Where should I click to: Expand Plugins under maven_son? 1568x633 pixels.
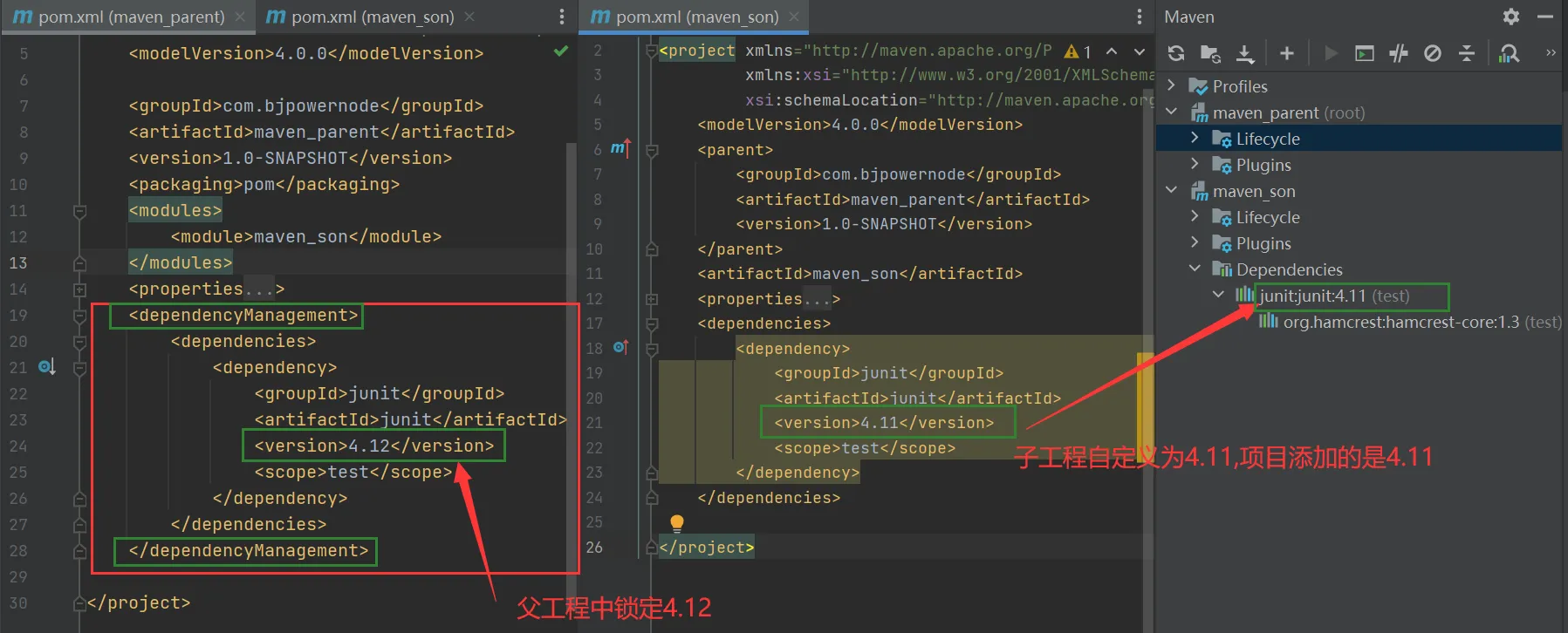click(x=1195, y=242)
